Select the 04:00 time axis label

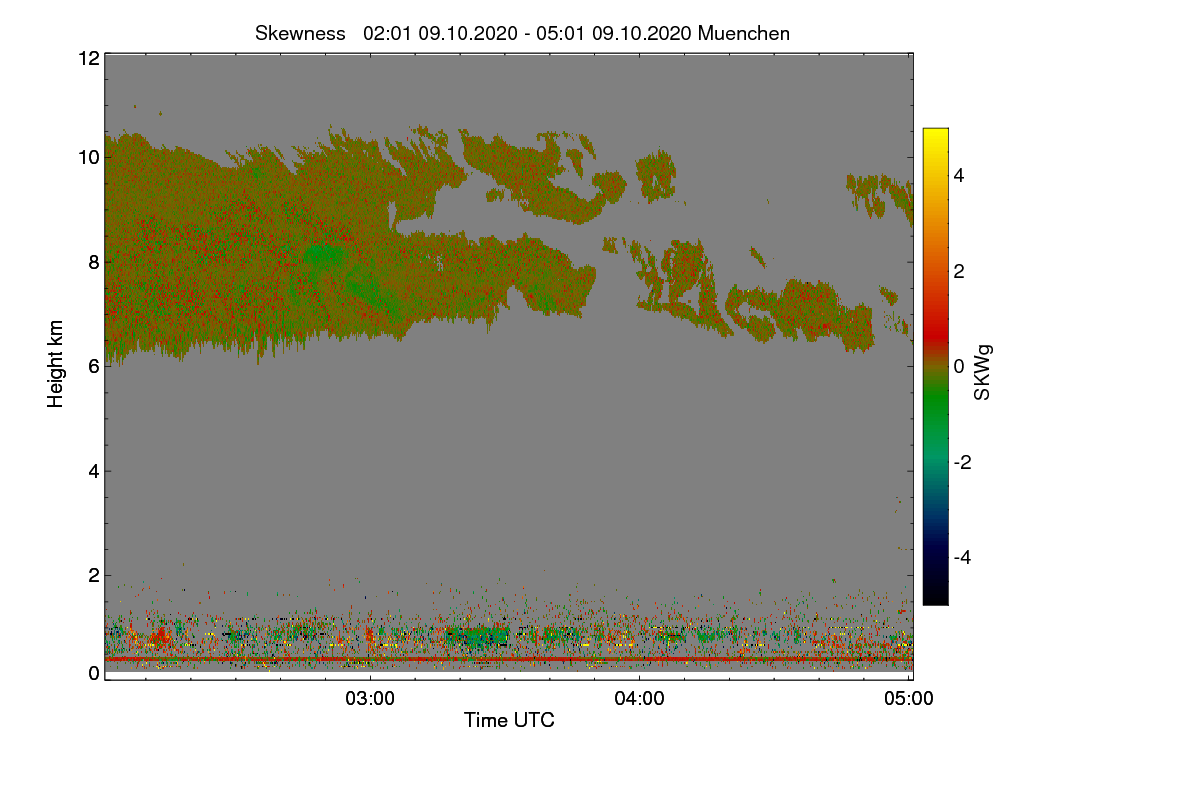640,699
